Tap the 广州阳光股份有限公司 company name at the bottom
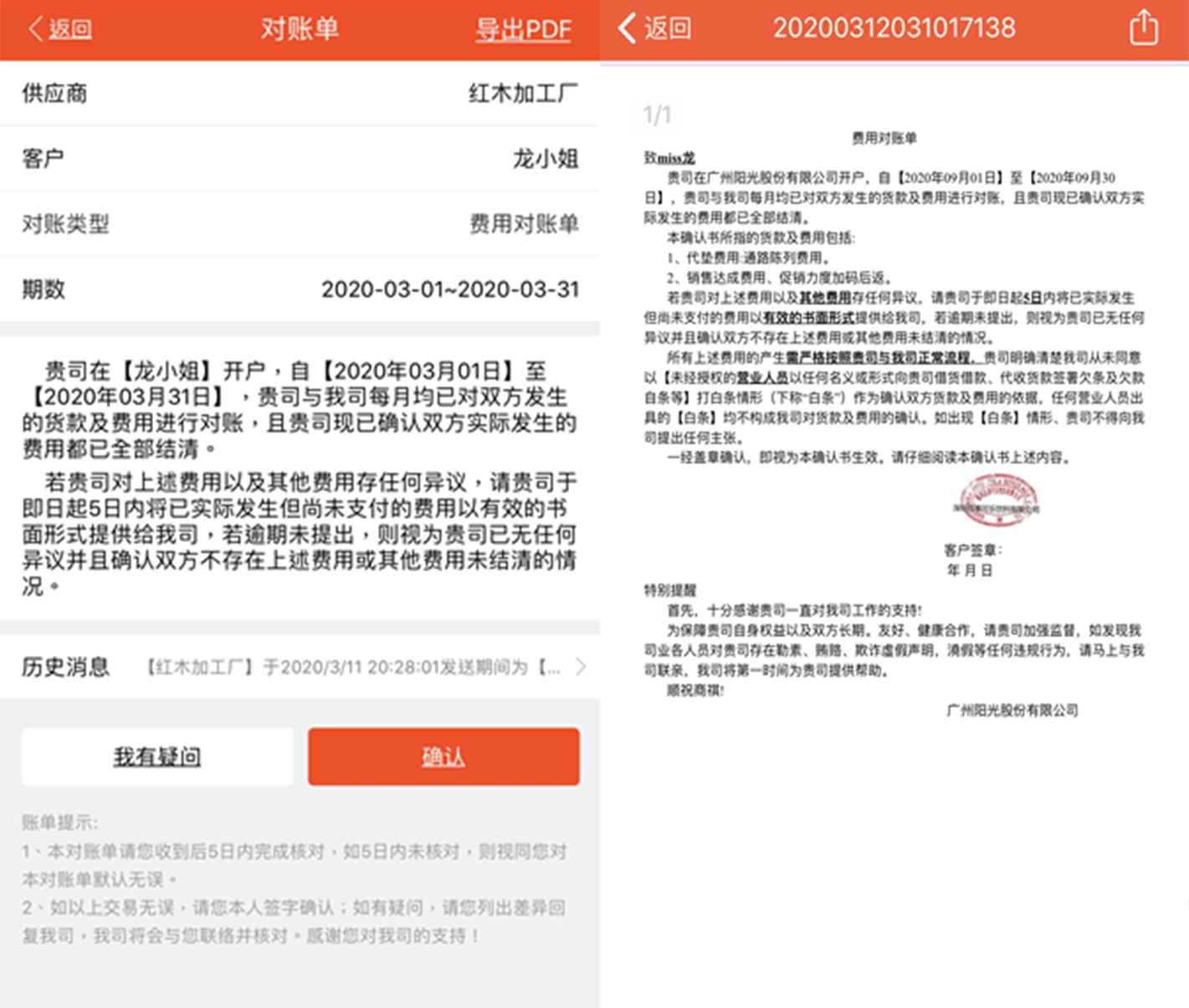 pyautogui.click(x=1012, y=710)
